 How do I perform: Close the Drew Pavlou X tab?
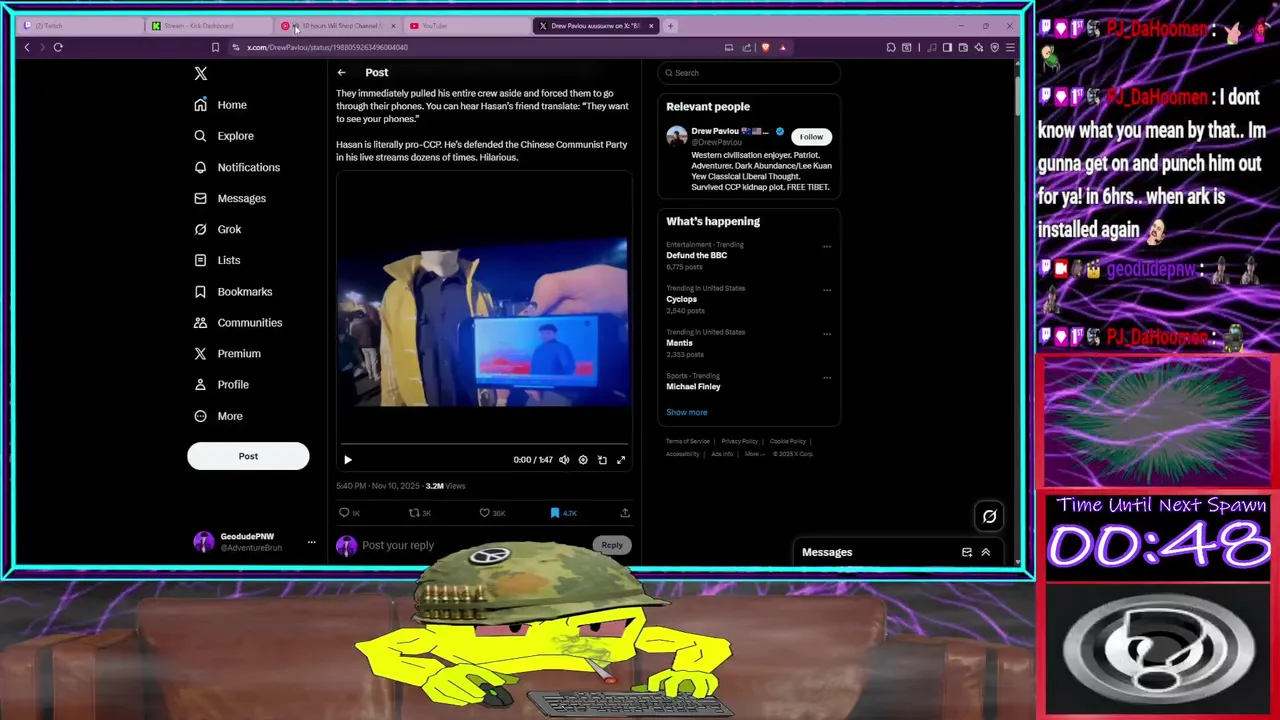(651, 26)
